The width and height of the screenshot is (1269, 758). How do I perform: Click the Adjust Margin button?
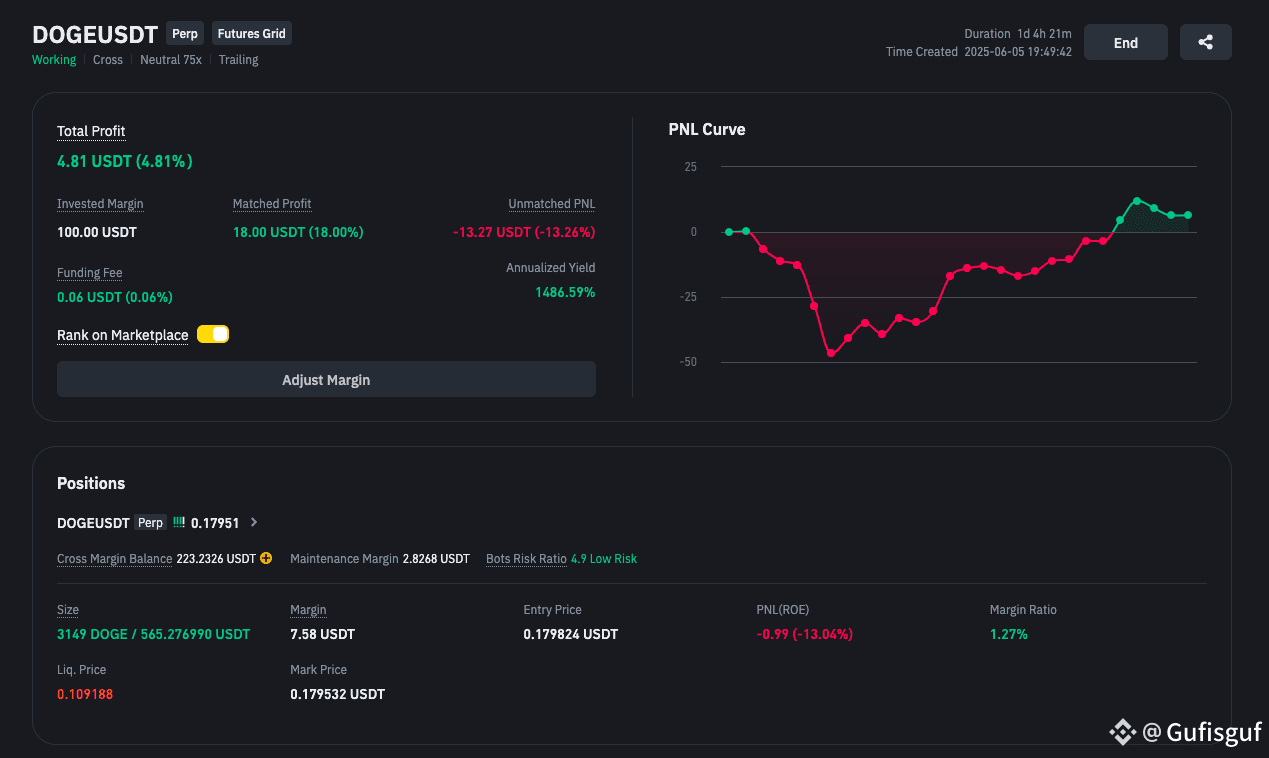click(326, 380)
